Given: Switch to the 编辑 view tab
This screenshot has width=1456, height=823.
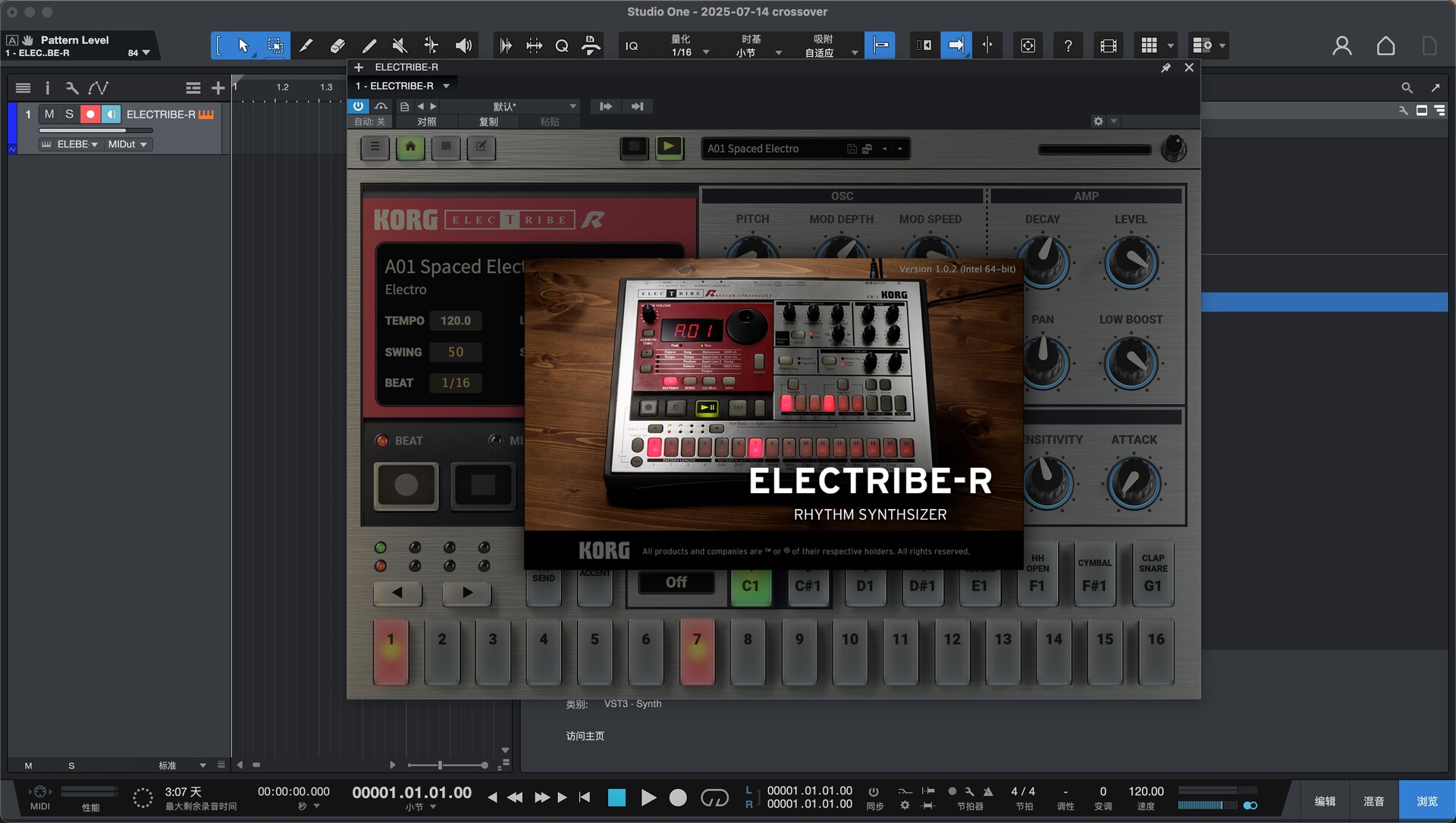Looking at the screenshot, I should (1325, 801).
